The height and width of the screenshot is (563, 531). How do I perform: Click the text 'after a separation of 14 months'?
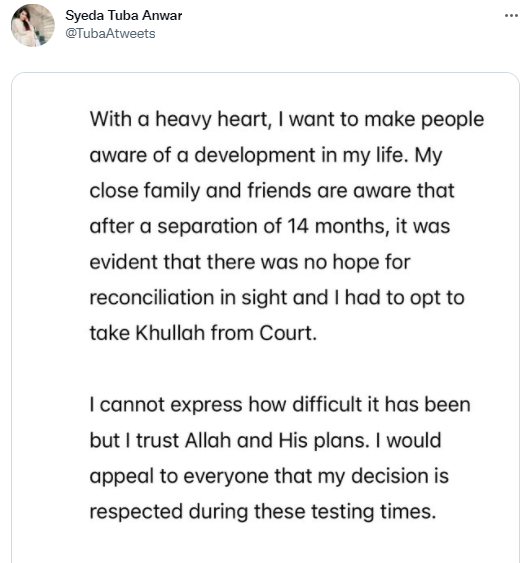[241, 227]
